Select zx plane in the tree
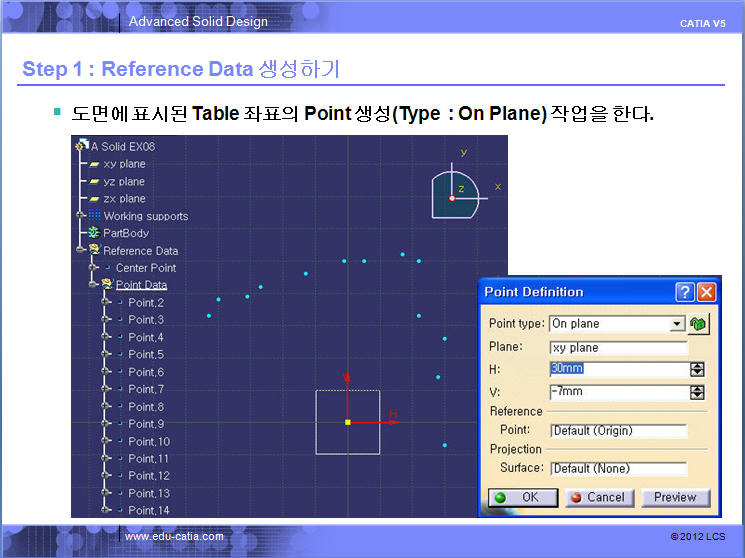The width and height of the screenshot is (745, 558). (124, 199)
